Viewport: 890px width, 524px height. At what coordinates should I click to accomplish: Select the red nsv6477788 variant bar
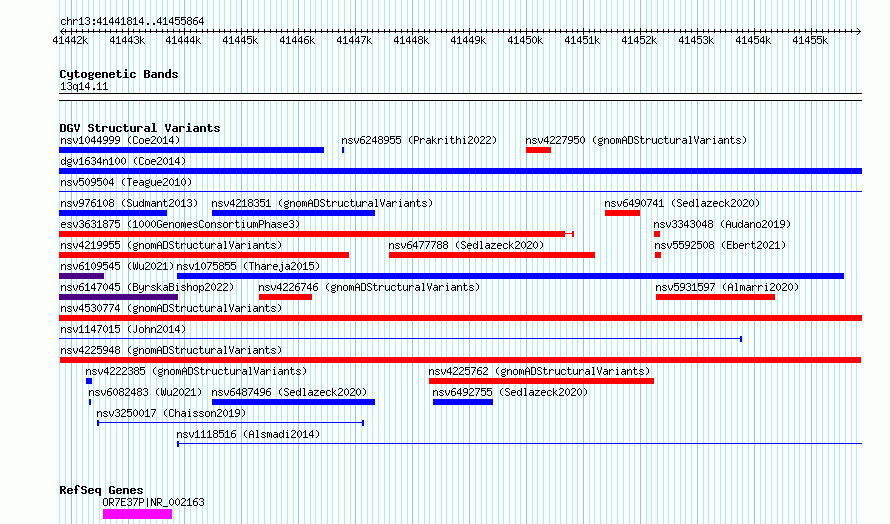pyautogui.click(x=492, y=255)
